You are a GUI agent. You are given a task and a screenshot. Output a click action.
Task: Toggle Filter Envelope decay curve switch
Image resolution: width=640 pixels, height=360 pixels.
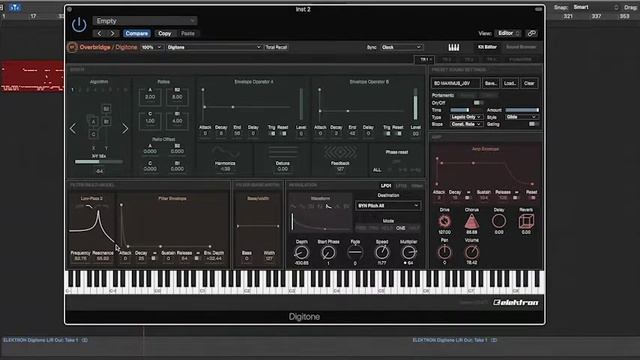[154, 258]
